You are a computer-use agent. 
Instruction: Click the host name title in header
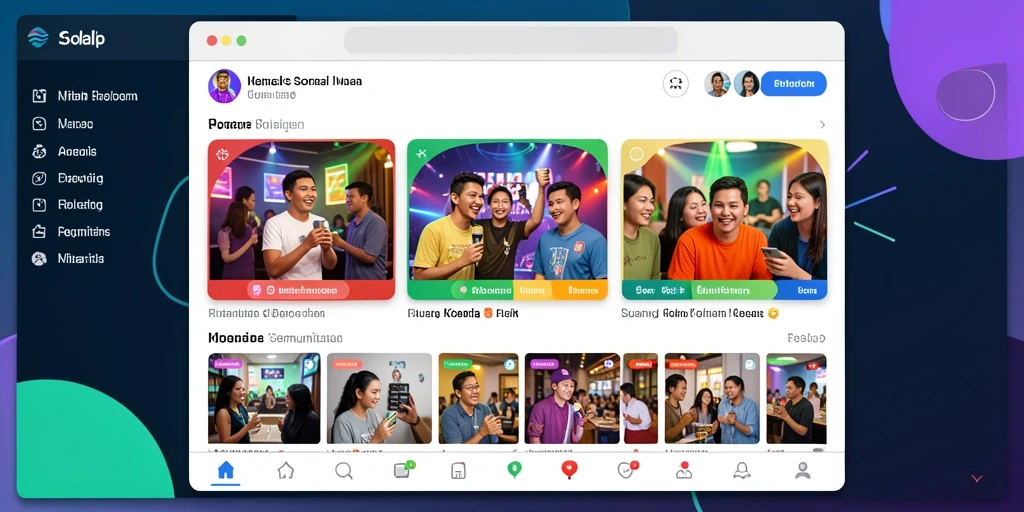coord(305,81)
